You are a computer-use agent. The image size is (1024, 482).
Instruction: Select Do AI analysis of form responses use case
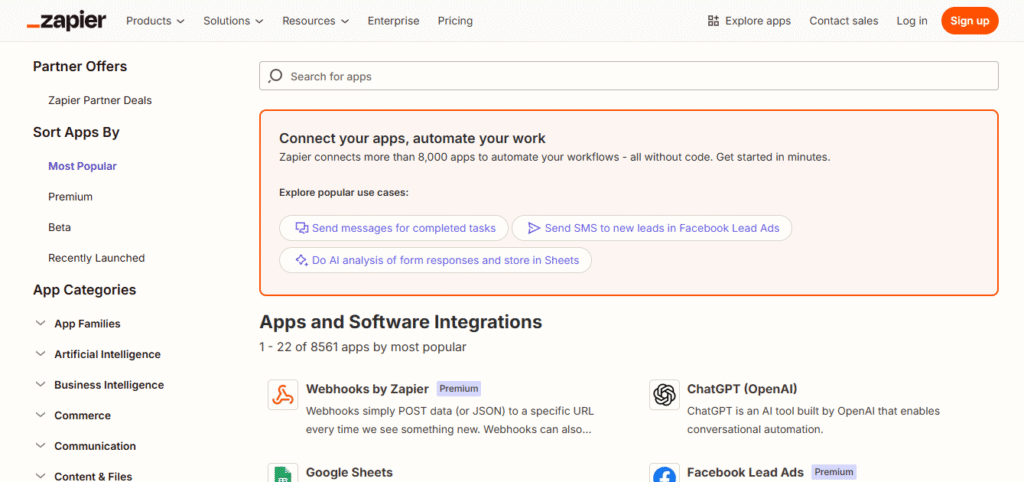[436, 260]
